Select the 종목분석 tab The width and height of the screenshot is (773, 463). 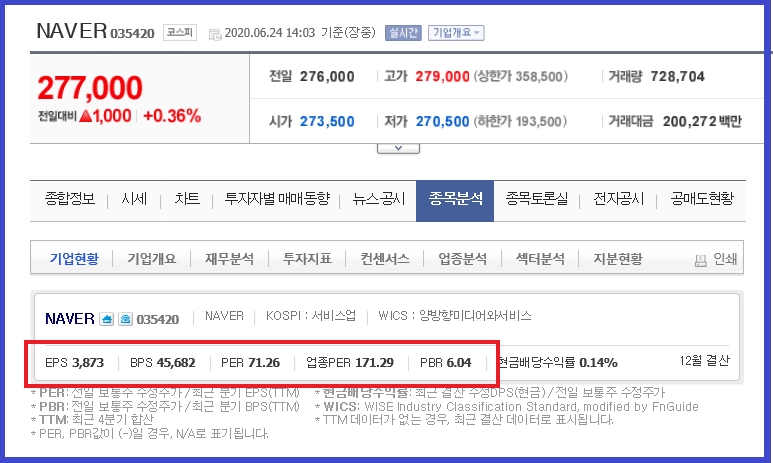coord(455,201)
